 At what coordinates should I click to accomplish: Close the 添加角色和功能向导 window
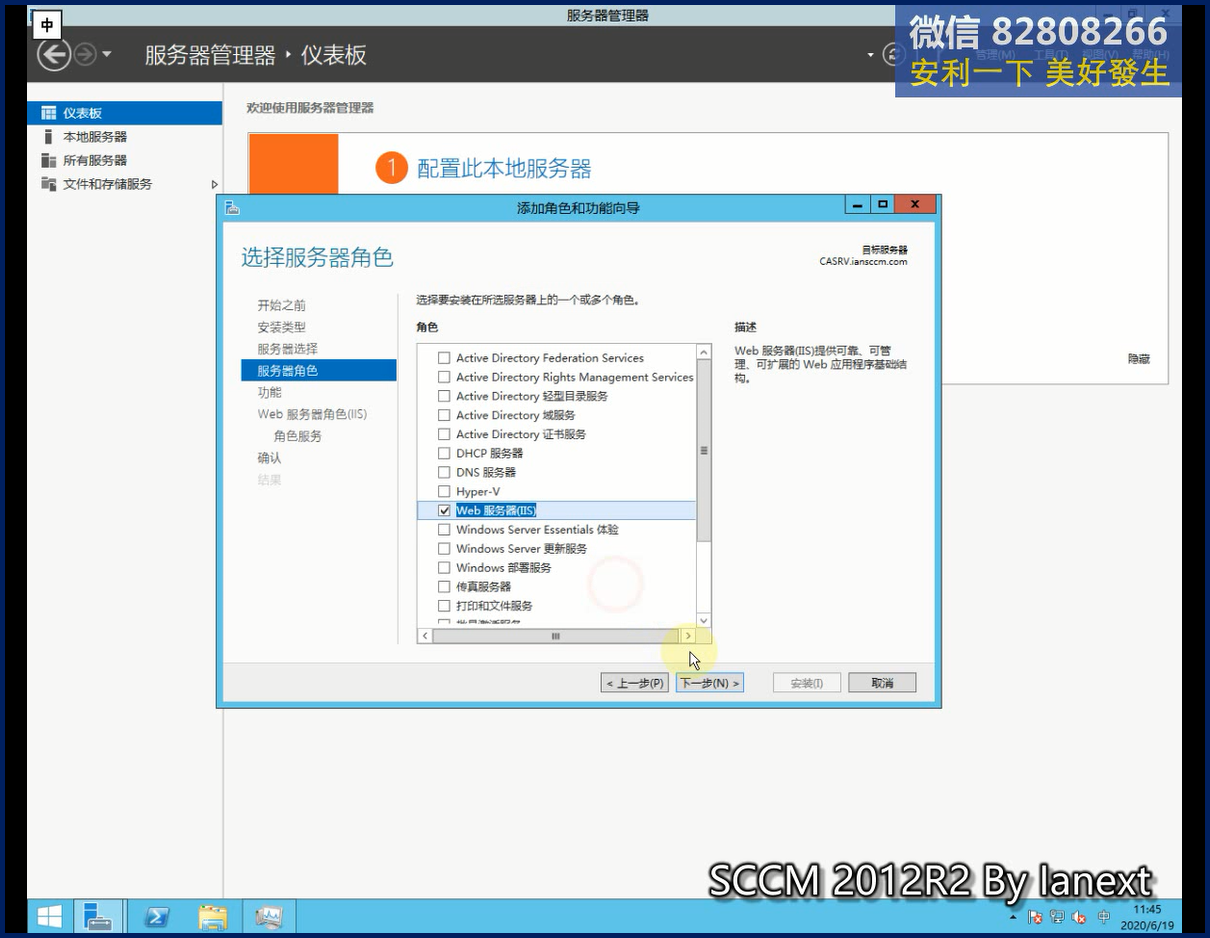tap(915, 205)
